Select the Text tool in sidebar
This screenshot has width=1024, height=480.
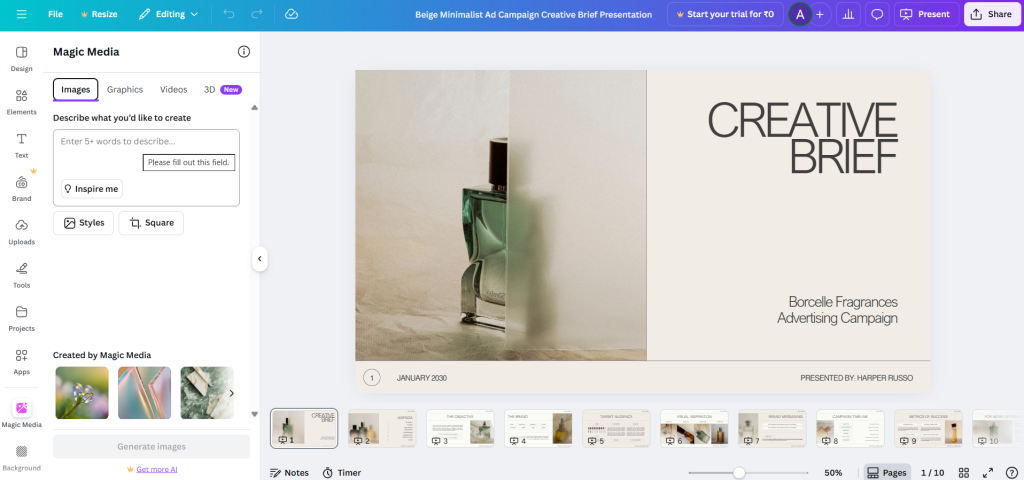pos(22,145)
